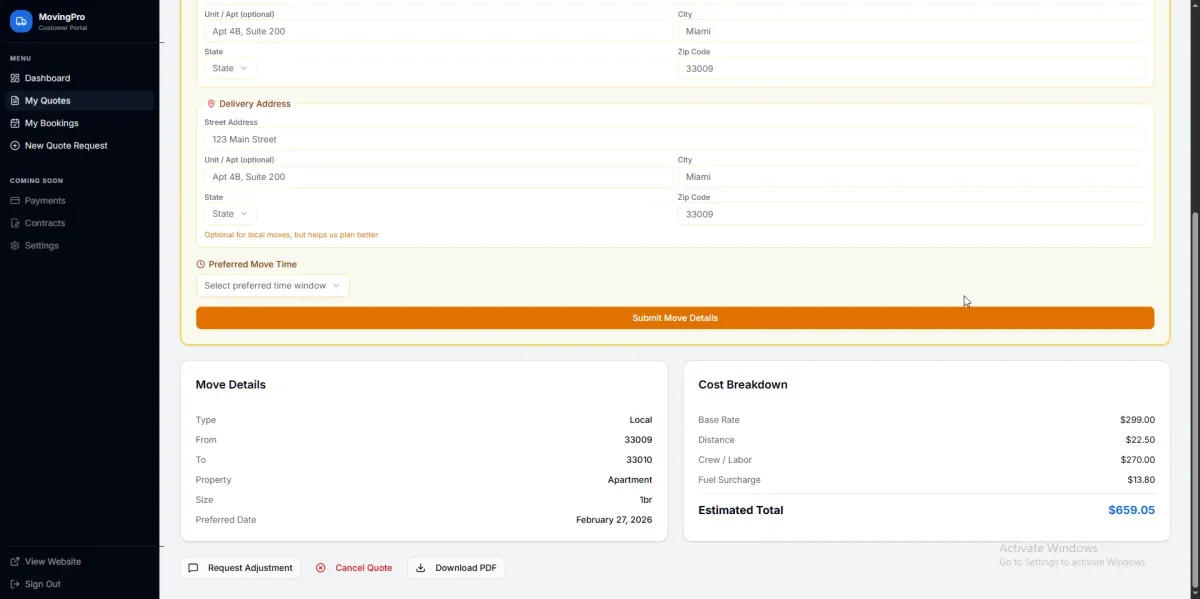Open the Contracts sidebar link

pyautogui.click(x=45, y=223)
